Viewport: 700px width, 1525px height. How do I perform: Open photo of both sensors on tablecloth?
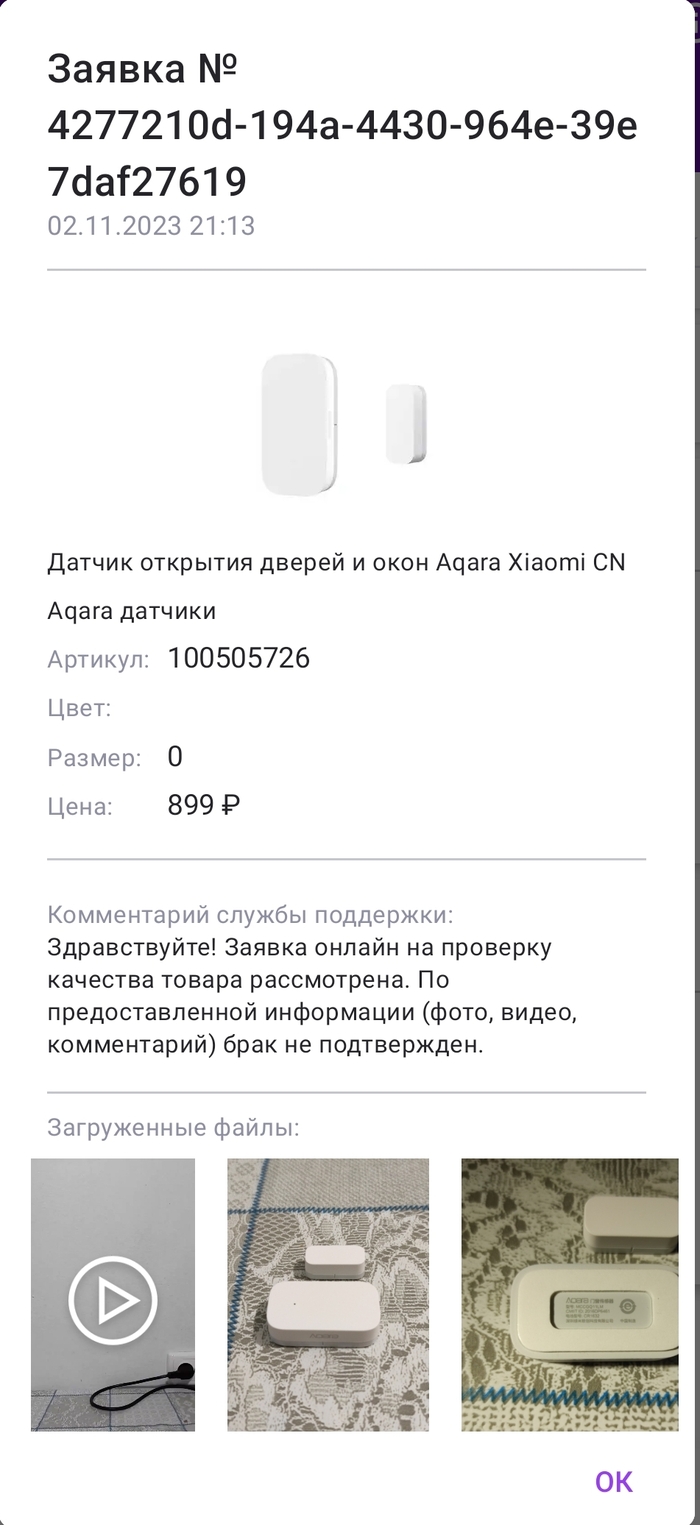[328, 1294]
